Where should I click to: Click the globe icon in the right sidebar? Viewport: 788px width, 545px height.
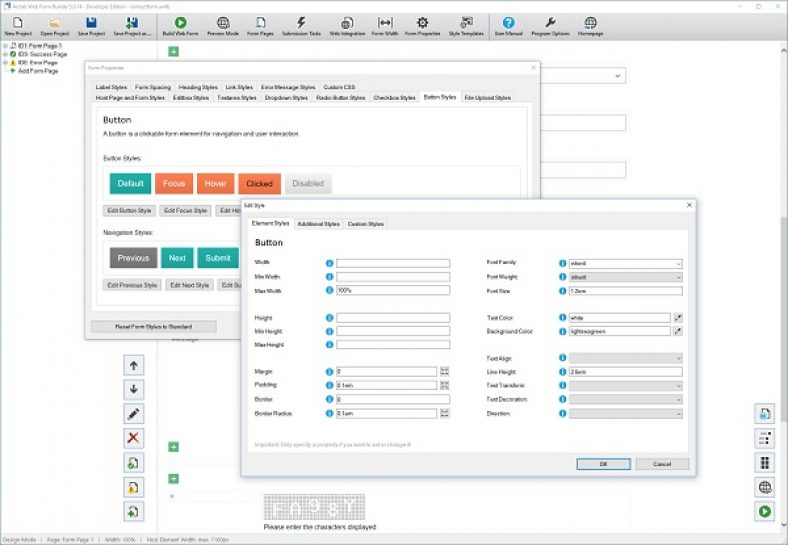click(764, 487)
